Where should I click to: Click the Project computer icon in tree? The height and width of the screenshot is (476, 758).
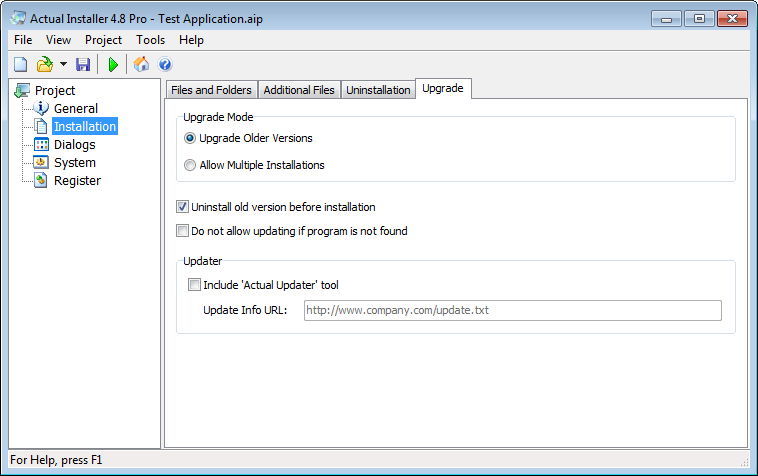[x=22, y=90]
